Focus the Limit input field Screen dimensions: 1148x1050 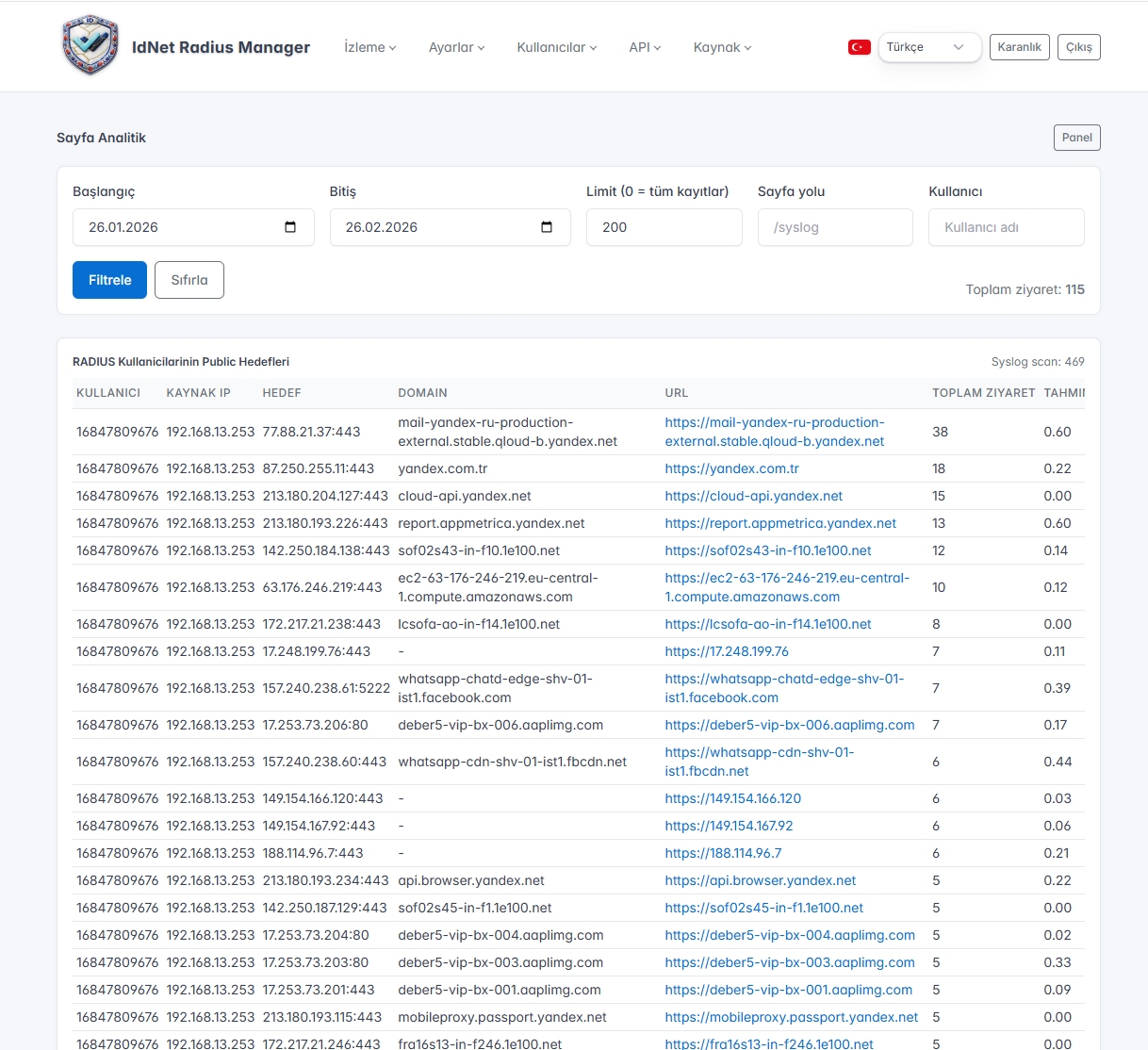(664, 227)
